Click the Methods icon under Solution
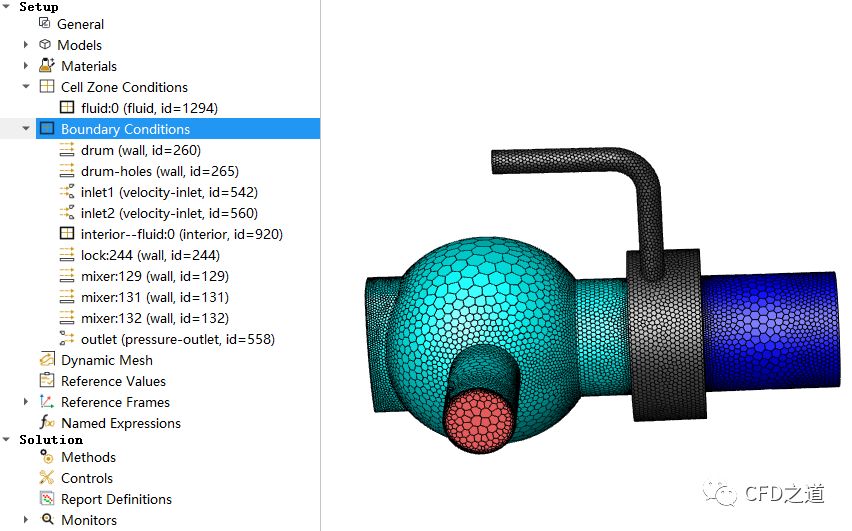 pyautogui.click(x=46, y=456)
